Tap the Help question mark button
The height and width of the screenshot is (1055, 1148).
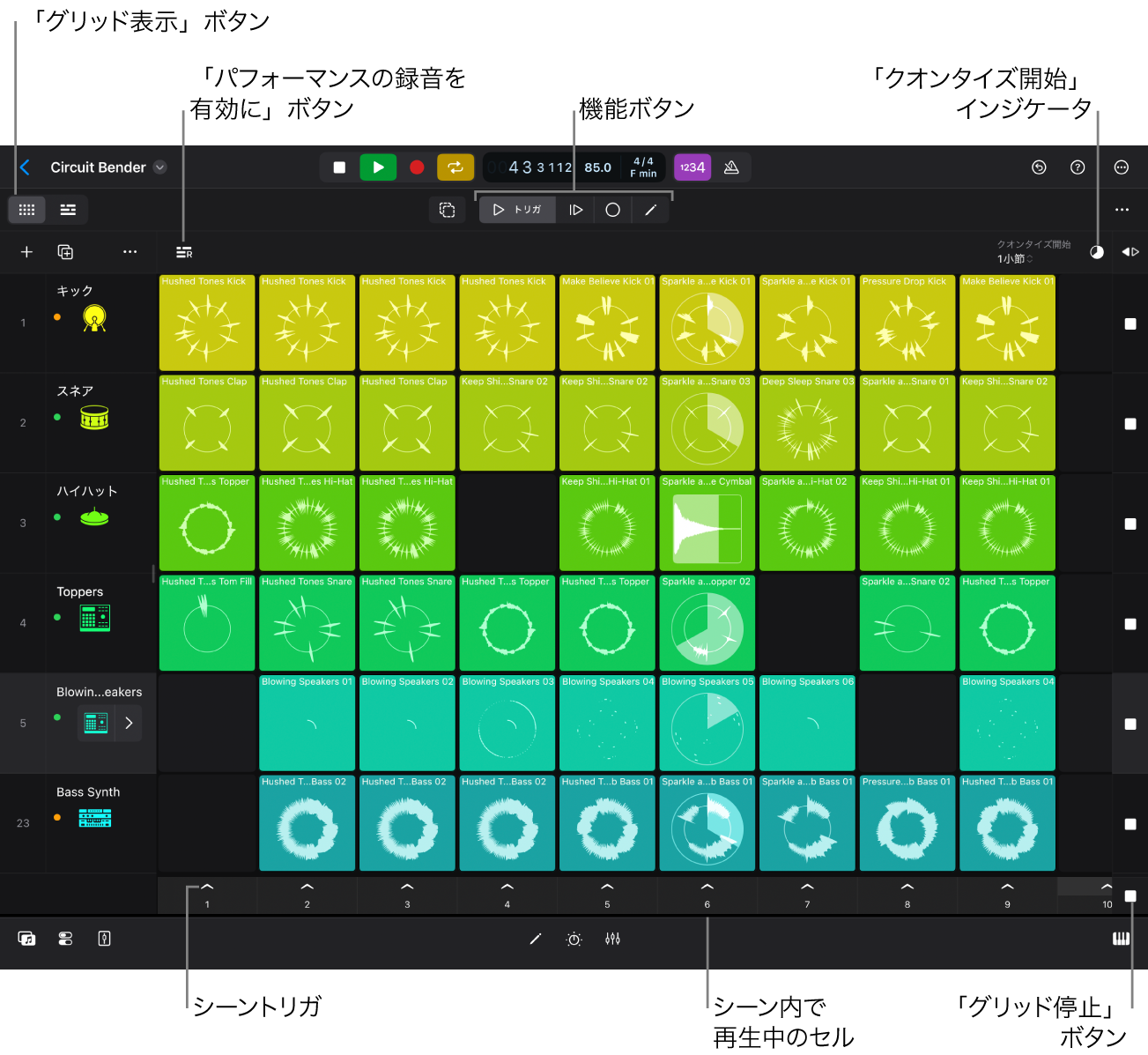pos(1078,167)
